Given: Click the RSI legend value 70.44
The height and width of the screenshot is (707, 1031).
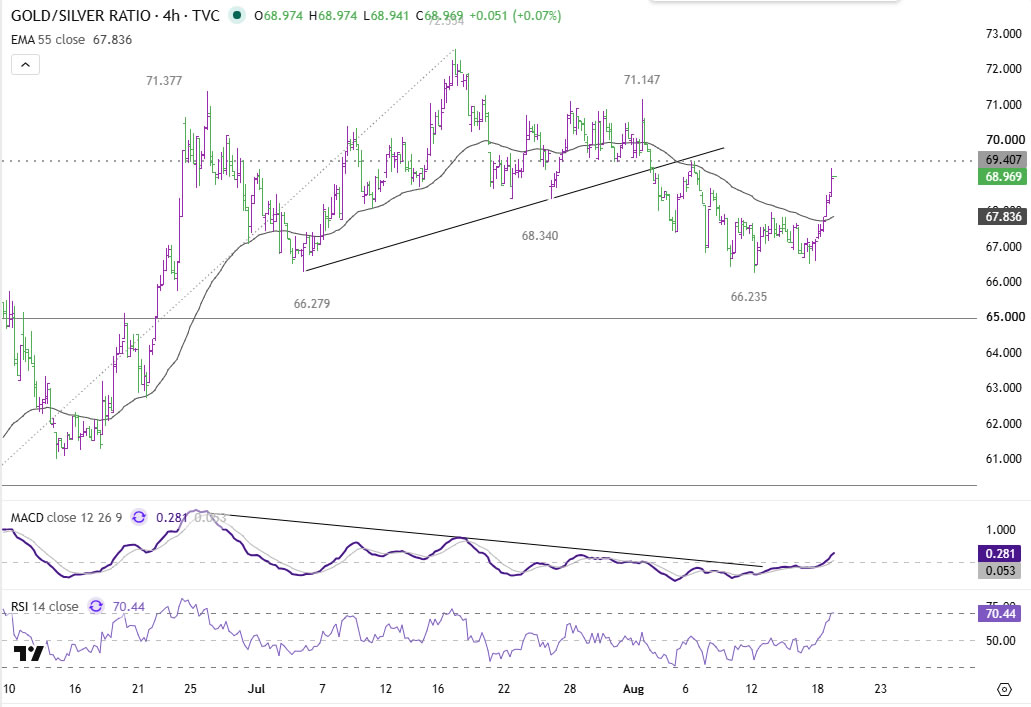Looking at the screenshot, I should click(x=129, y=606).
